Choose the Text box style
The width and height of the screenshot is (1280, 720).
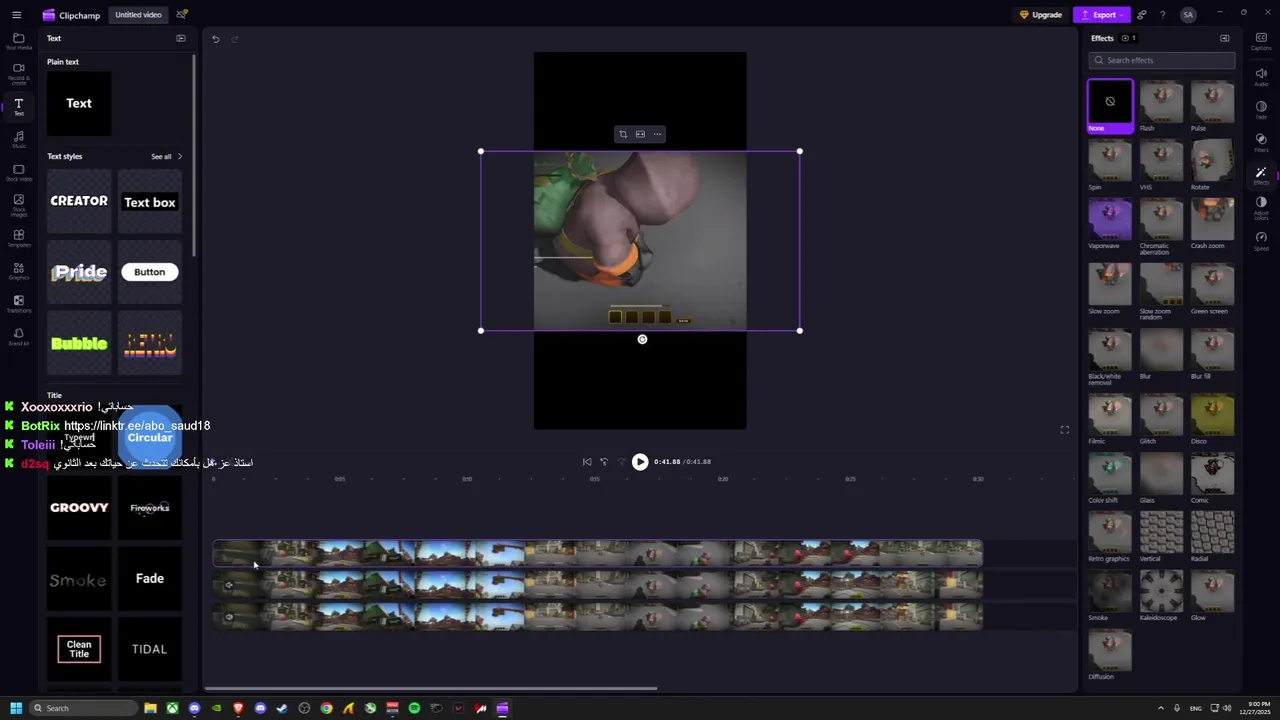pos(150,202)
